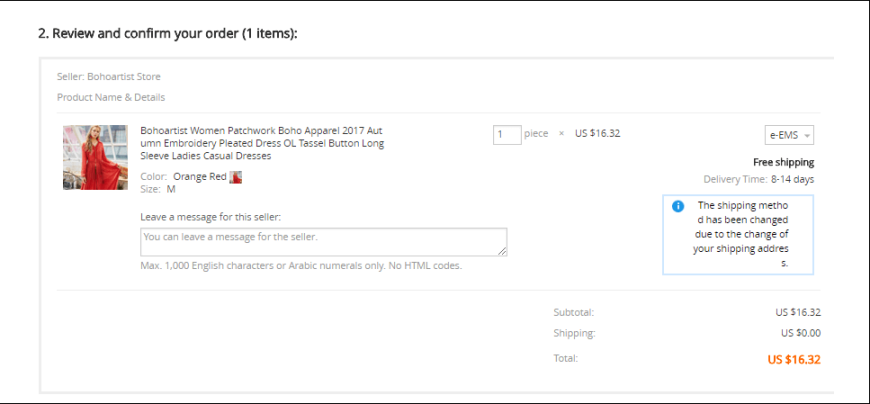This screenshot has width=870, height=404.
Task: Click the Bohoartist Store seller name
Action: pos(124,77)
